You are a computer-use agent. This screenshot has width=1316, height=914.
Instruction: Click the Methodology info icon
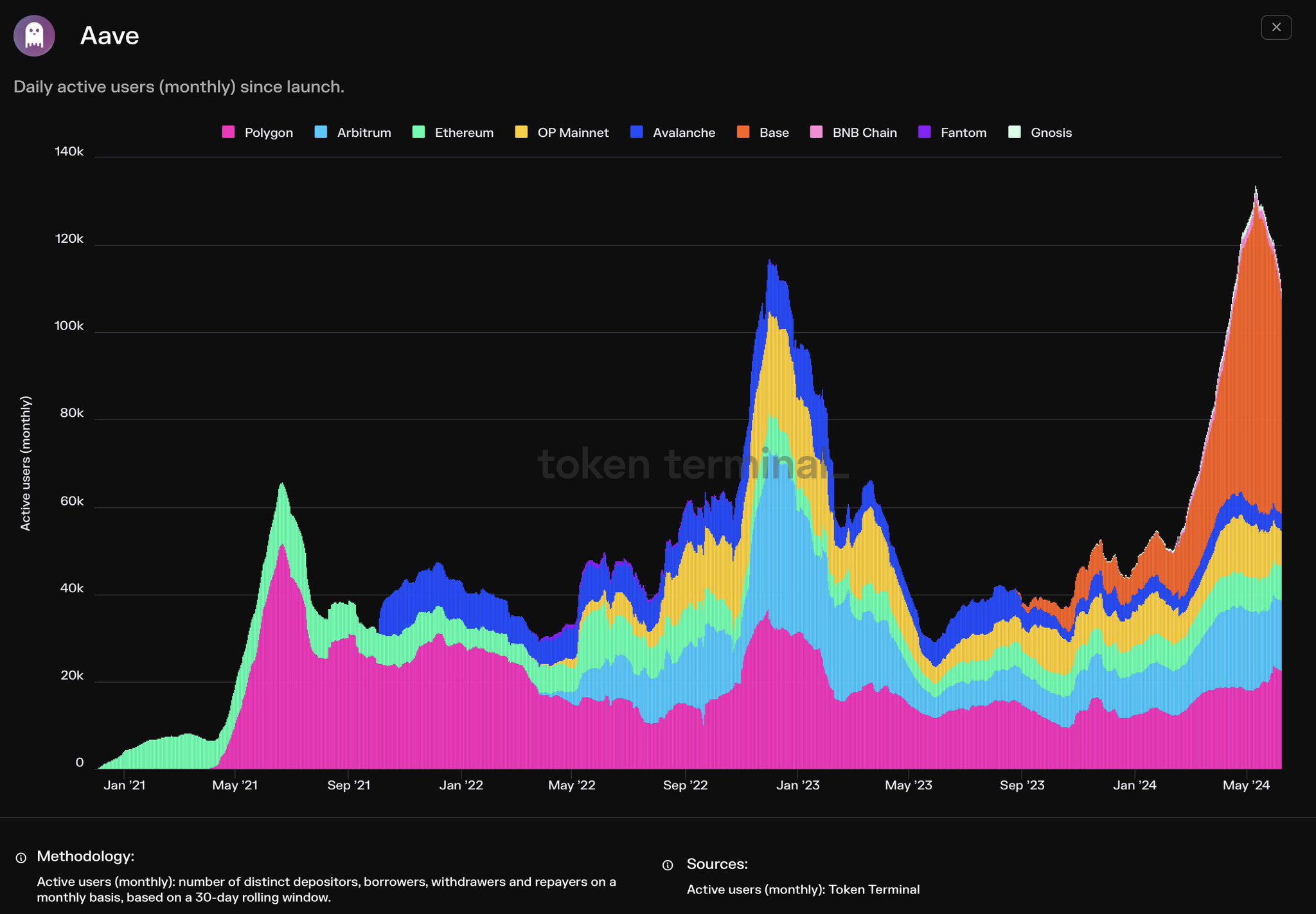(21, 857)
